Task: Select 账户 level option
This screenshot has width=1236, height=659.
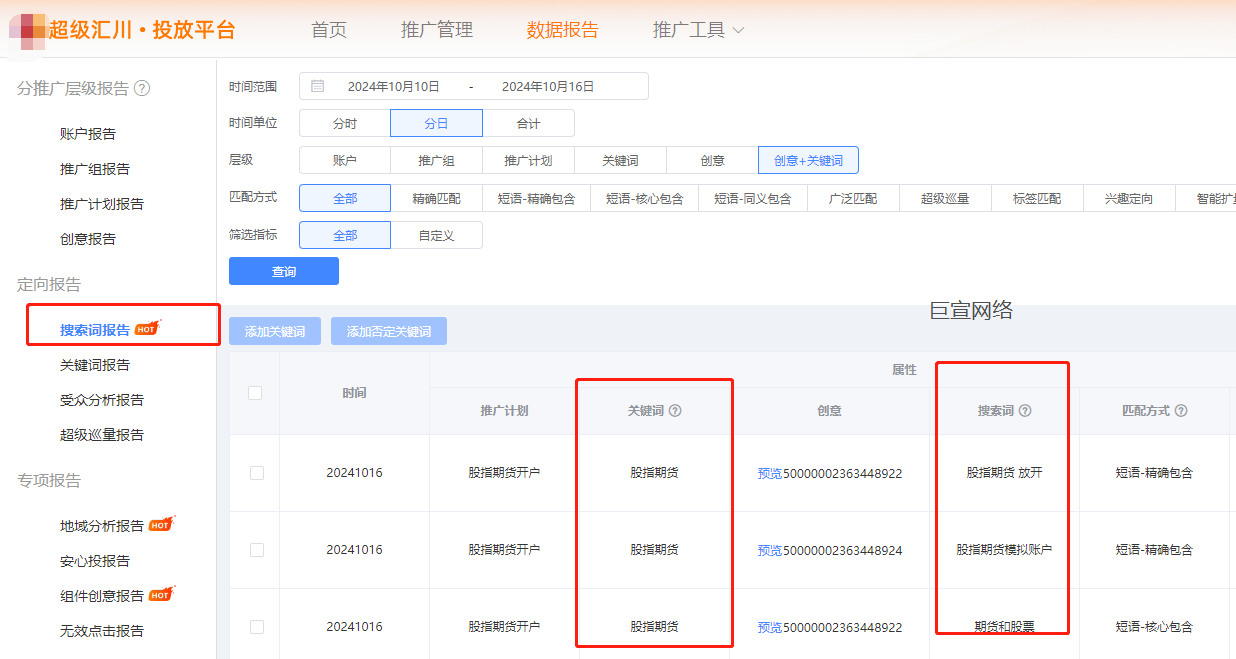Action: click(x=345, y=160)
